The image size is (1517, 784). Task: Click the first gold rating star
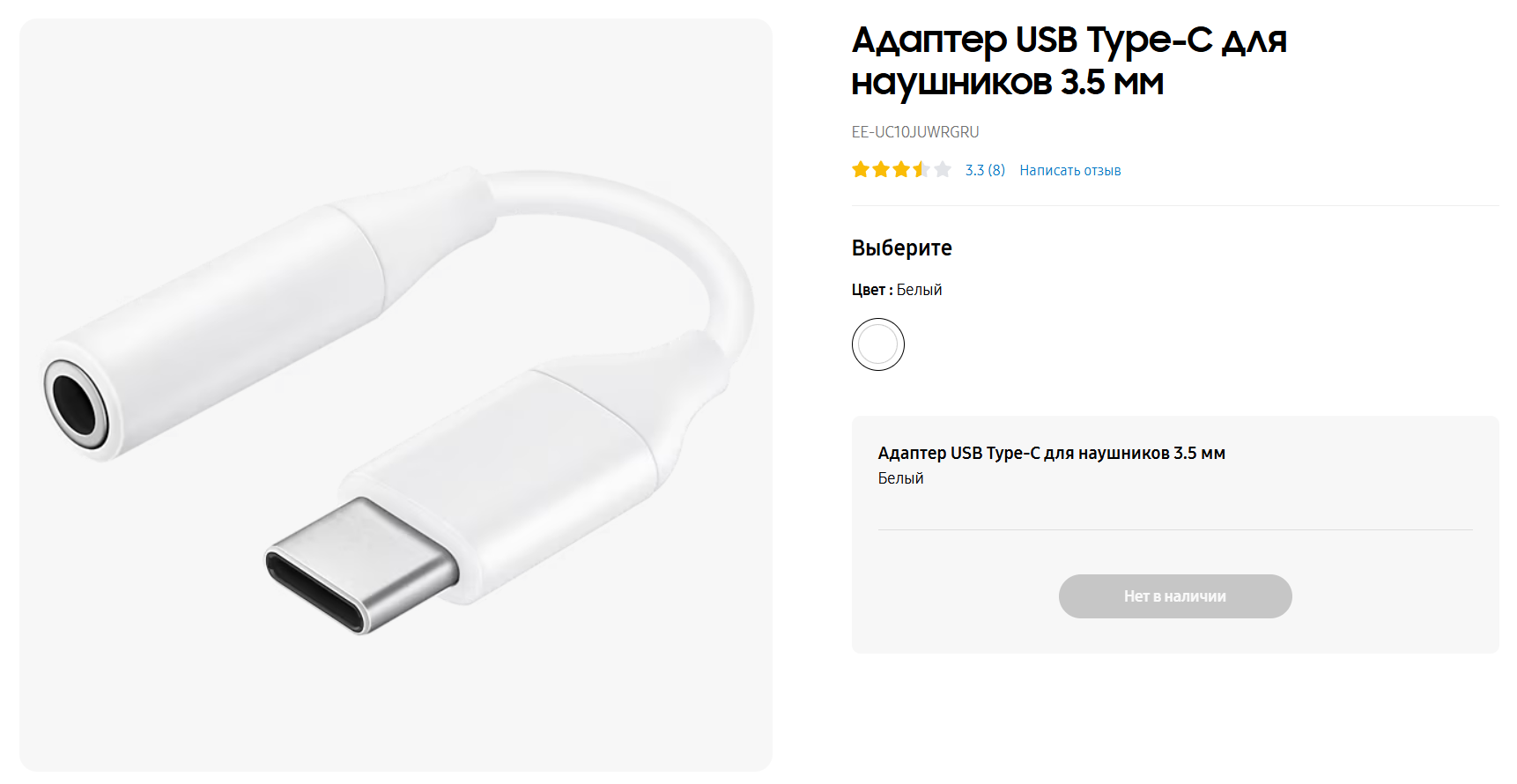click(x=861, y=169)
